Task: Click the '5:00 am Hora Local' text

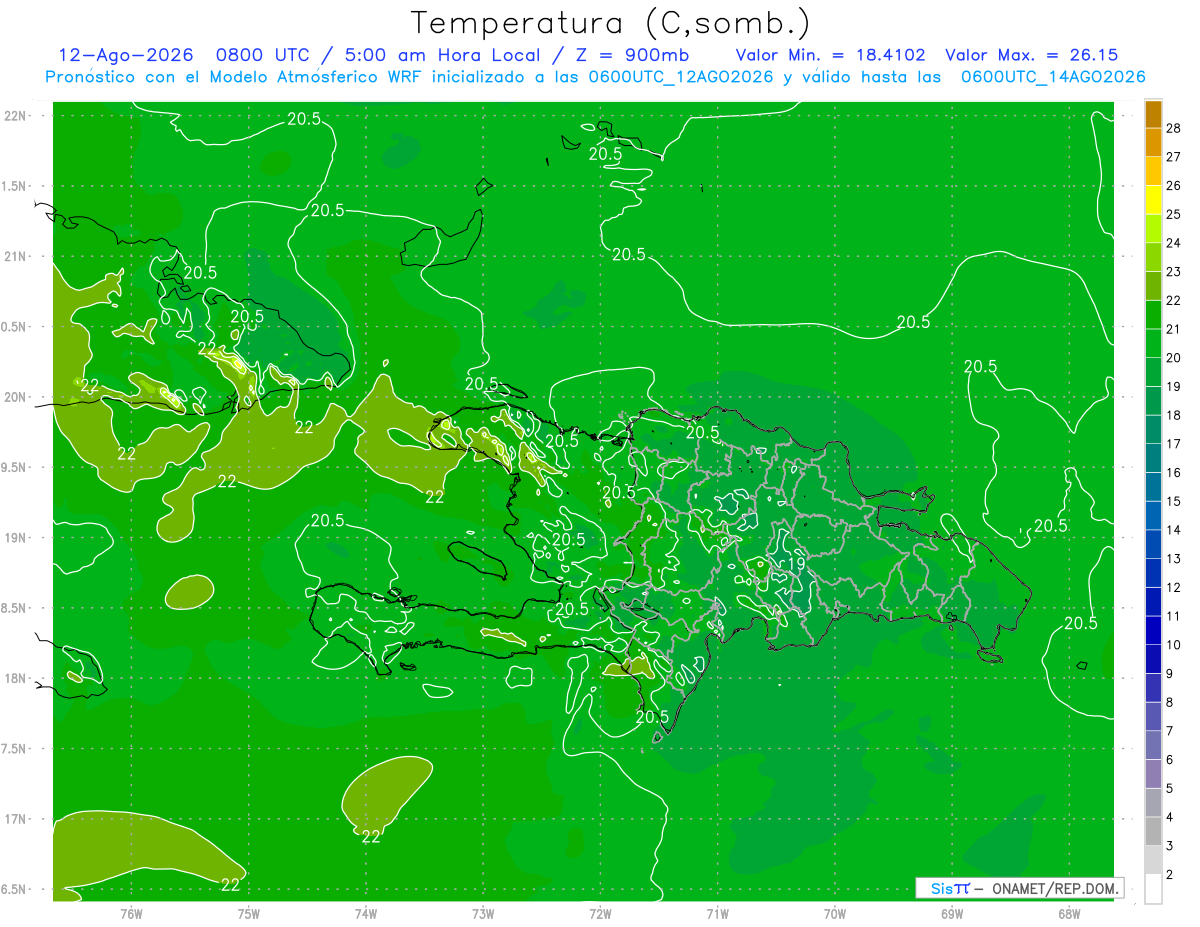Action: coord(443,55)
